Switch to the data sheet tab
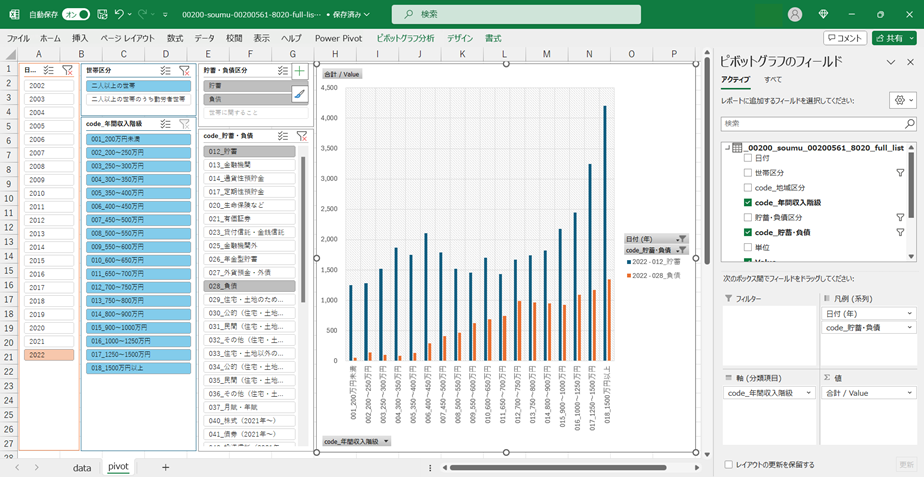 click(82, 467)
